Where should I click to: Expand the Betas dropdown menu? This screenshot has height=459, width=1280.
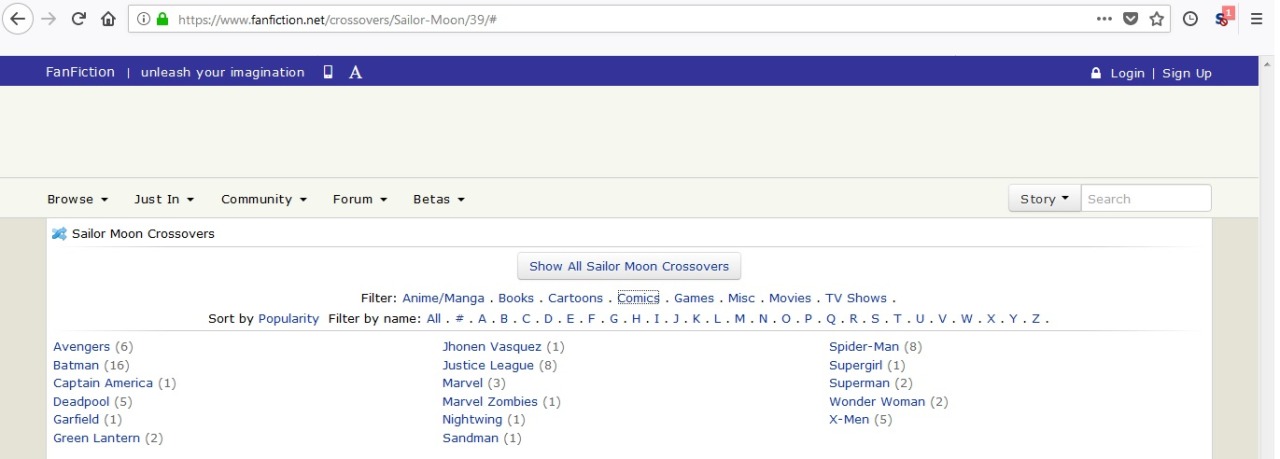(x=439, y=199)
